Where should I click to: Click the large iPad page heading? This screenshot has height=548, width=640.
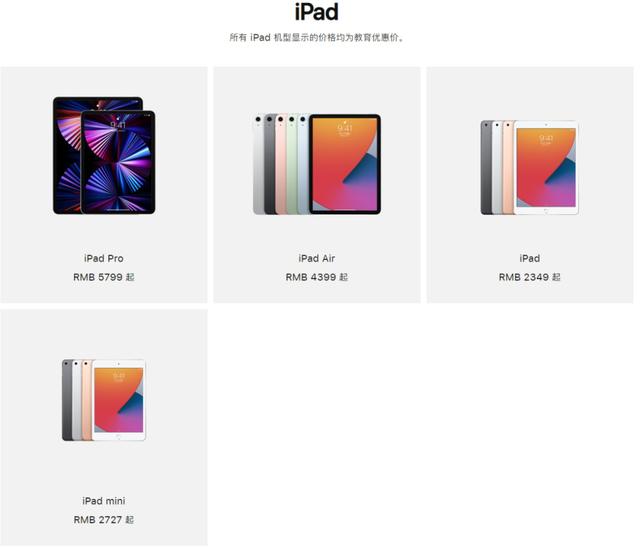point(317,12)
